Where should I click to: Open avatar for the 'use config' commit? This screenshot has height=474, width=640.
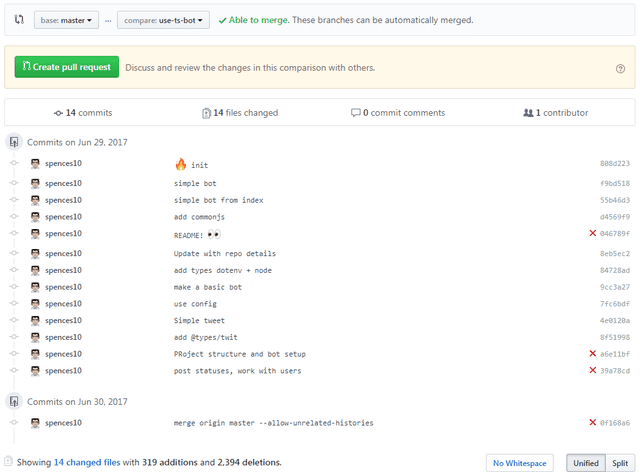click(x=36, y=304)
